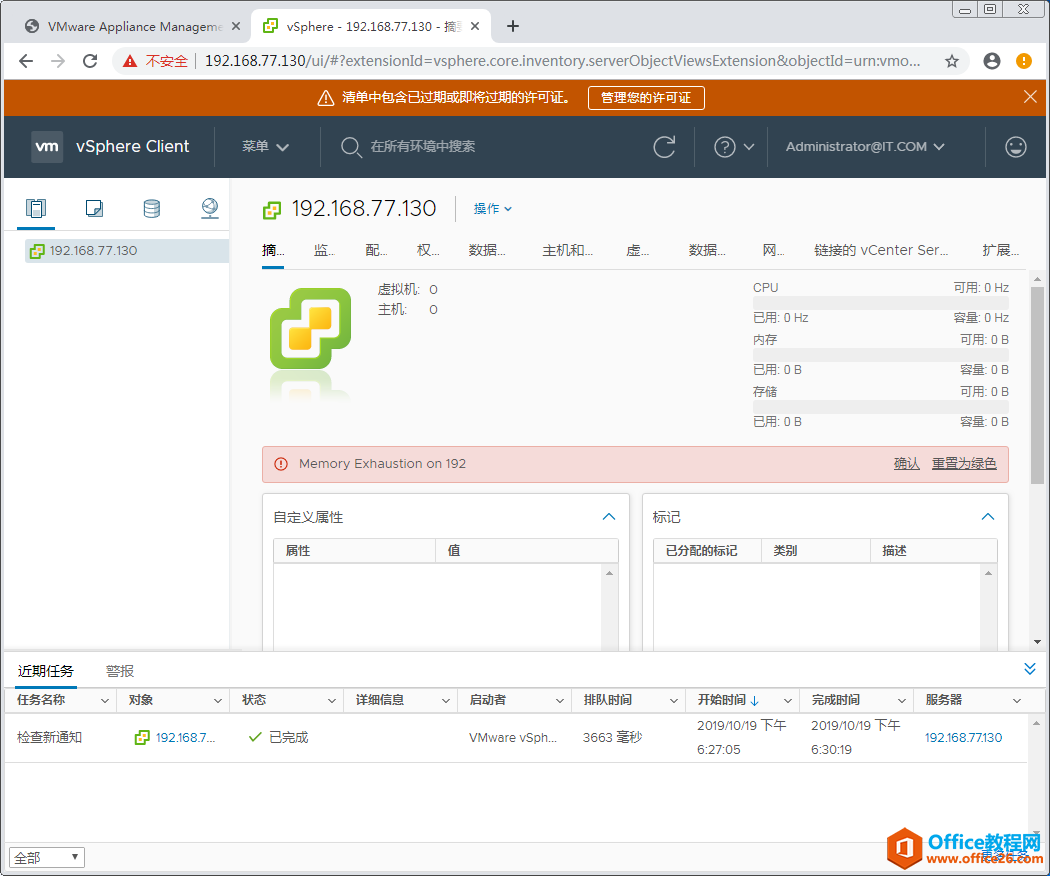Open Hosts and Clusters inventory view icon
This screenshot has height=876, width=1050.
point(35,208)
